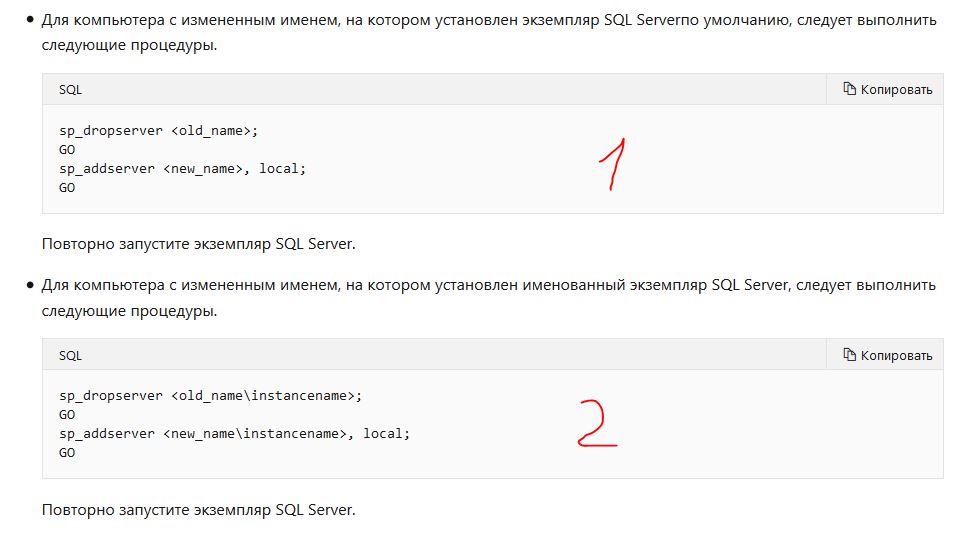Click the copy icon in the second SQL block

[849, 355]
